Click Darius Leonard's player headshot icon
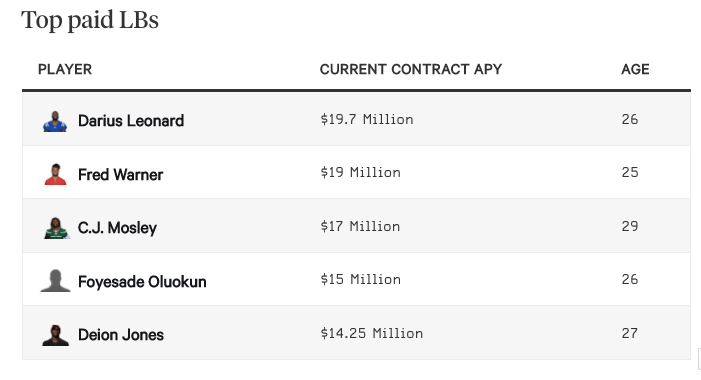Screen dimensions: 701x380 coord(55,121)
